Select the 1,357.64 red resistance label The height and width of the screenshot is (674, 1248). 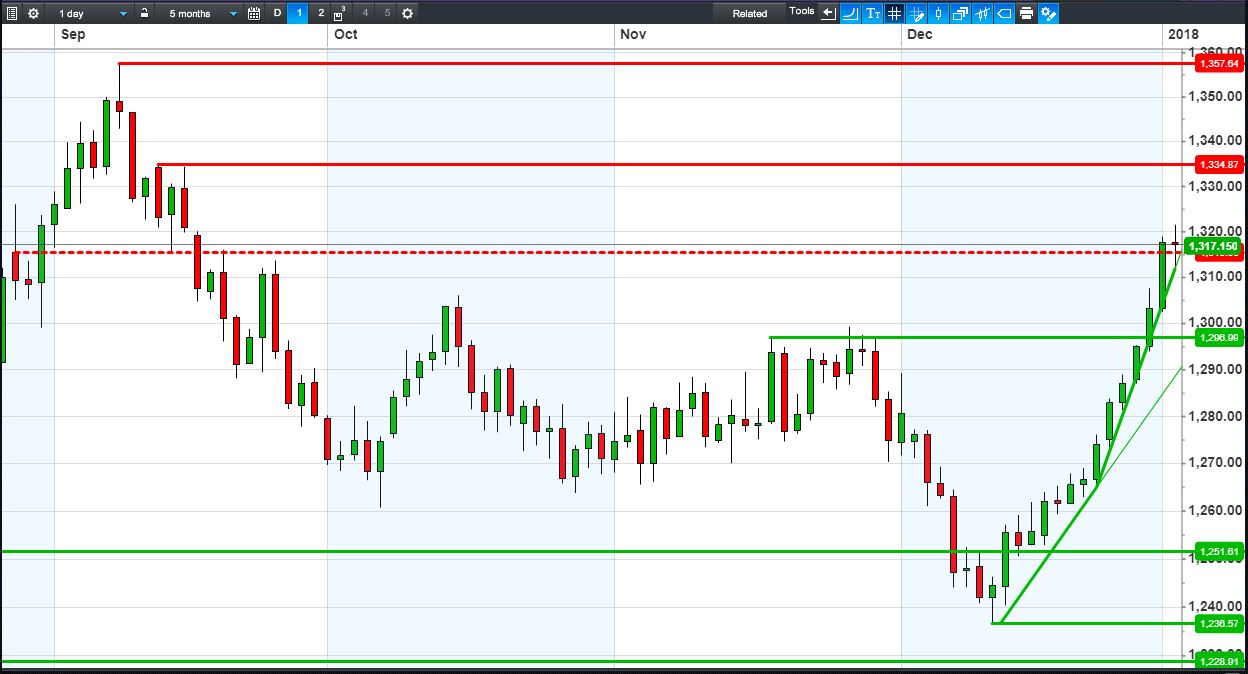tap(1218, 63)
